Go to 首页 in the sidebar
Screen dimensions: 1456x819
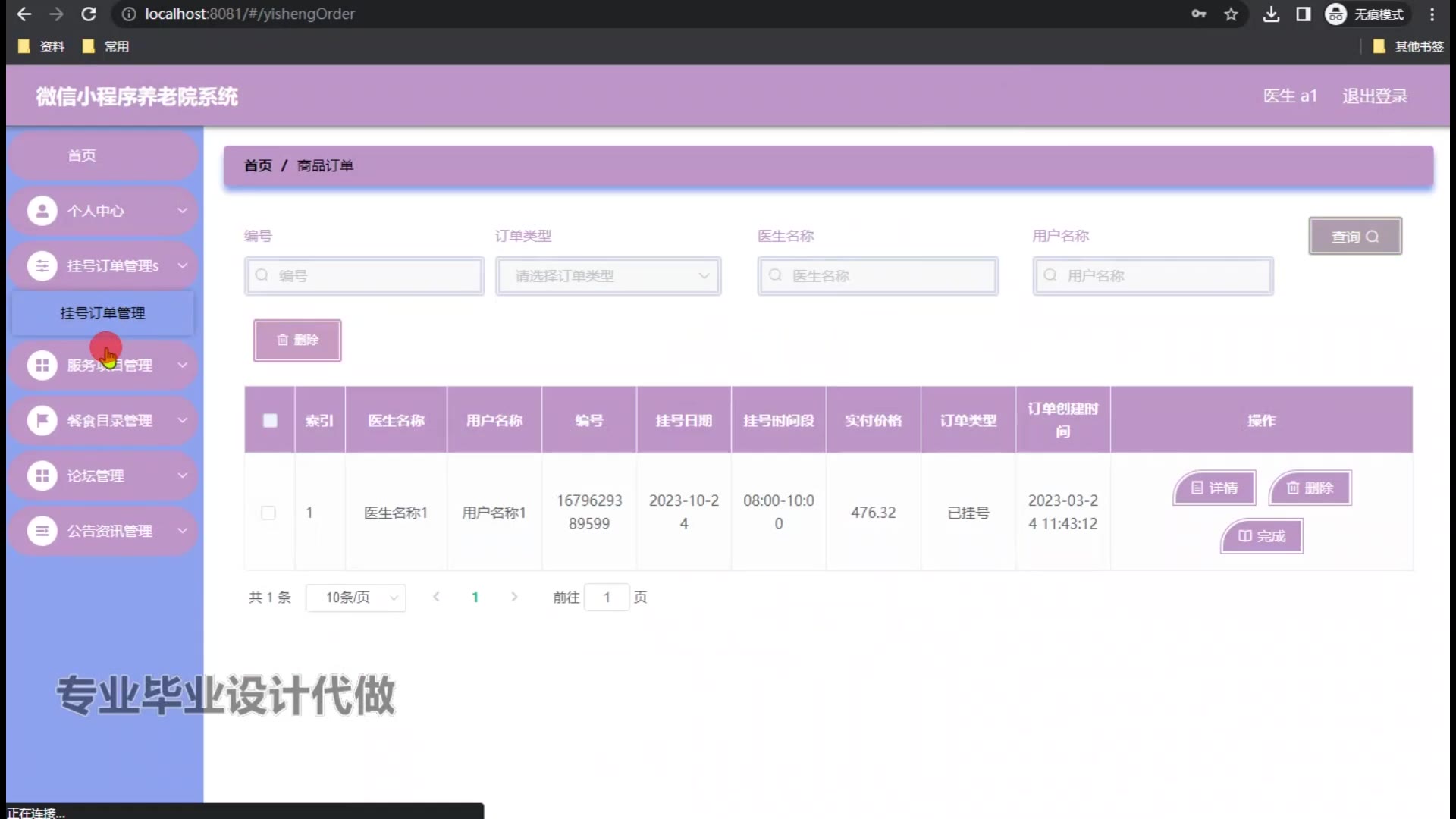click(82, 155)
